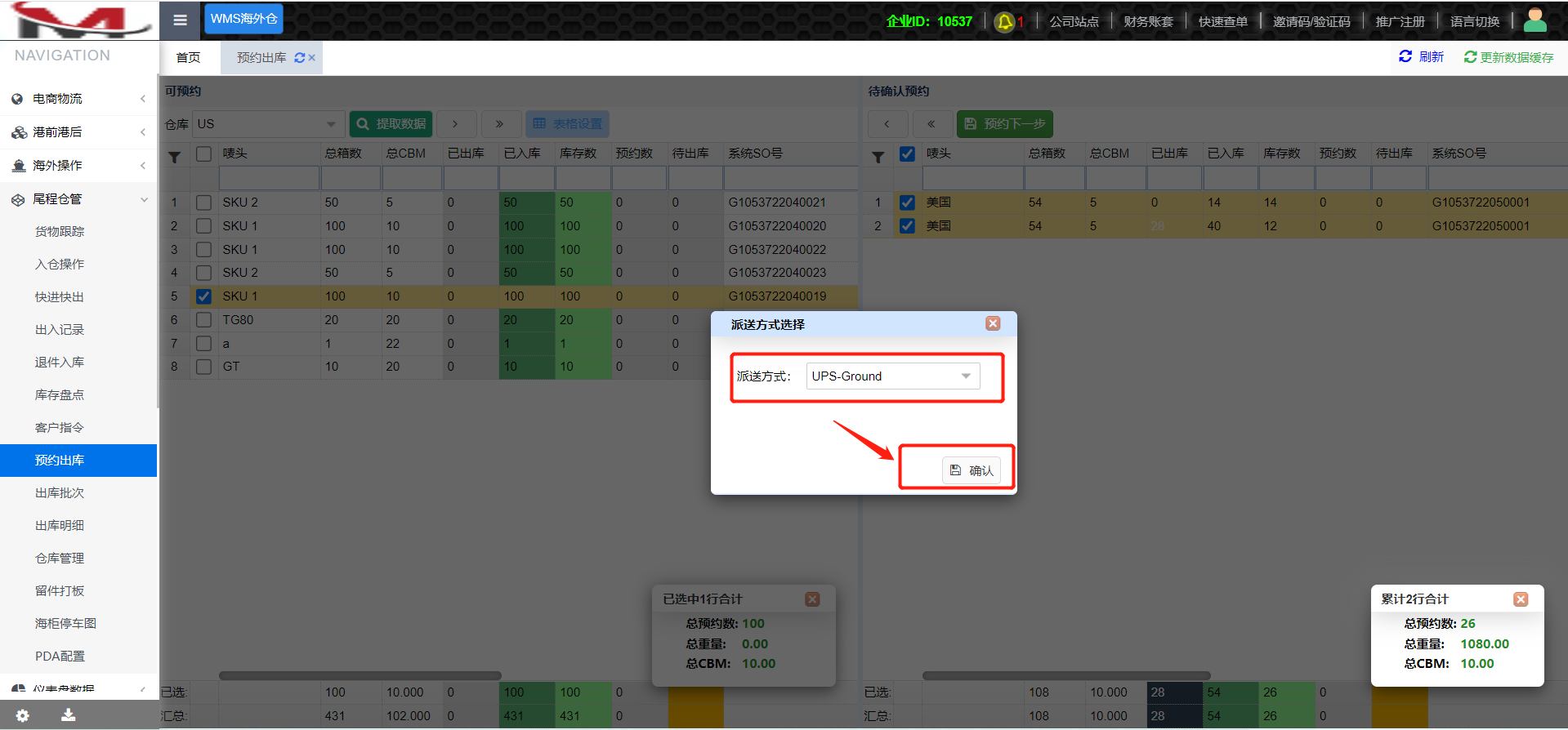Viewport: 1568px width, 730px height.
Task: Open 语言切换 in the top bar
Action: pos(1475,22)
